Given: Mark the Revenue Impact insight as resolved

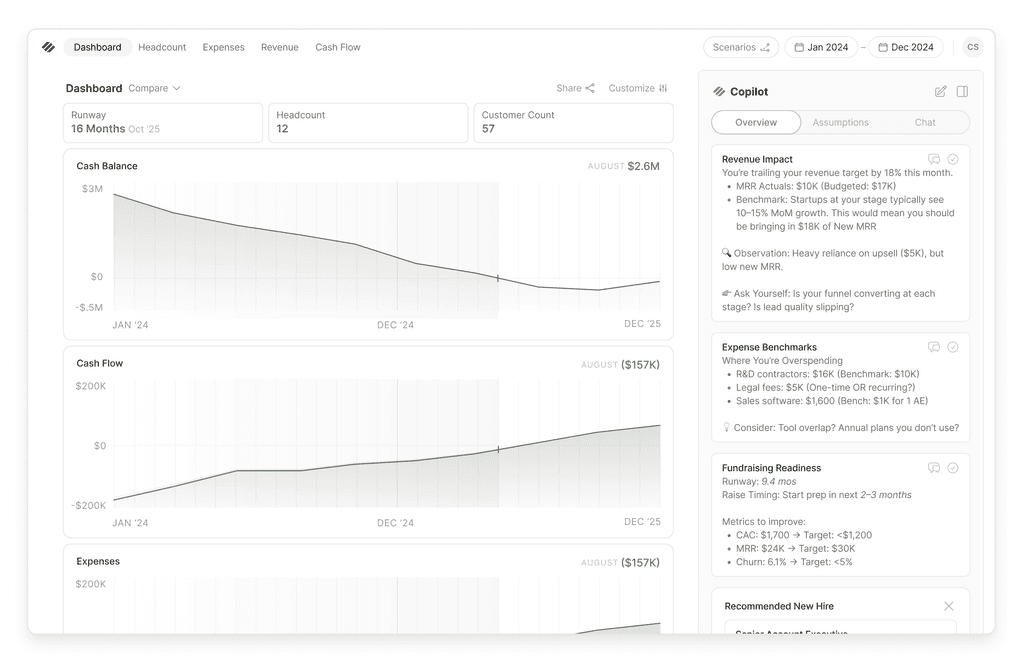Looking at the screenshot, I should point(952,158).
